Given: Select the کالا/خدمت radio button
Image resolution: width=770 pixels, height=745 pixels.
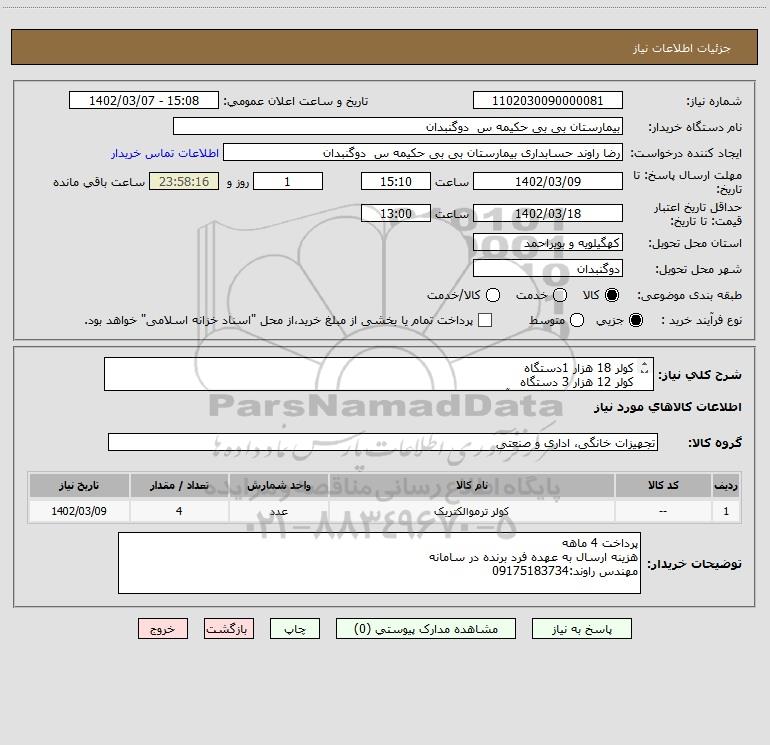Looking at the screenshot, I should point(493,295).
